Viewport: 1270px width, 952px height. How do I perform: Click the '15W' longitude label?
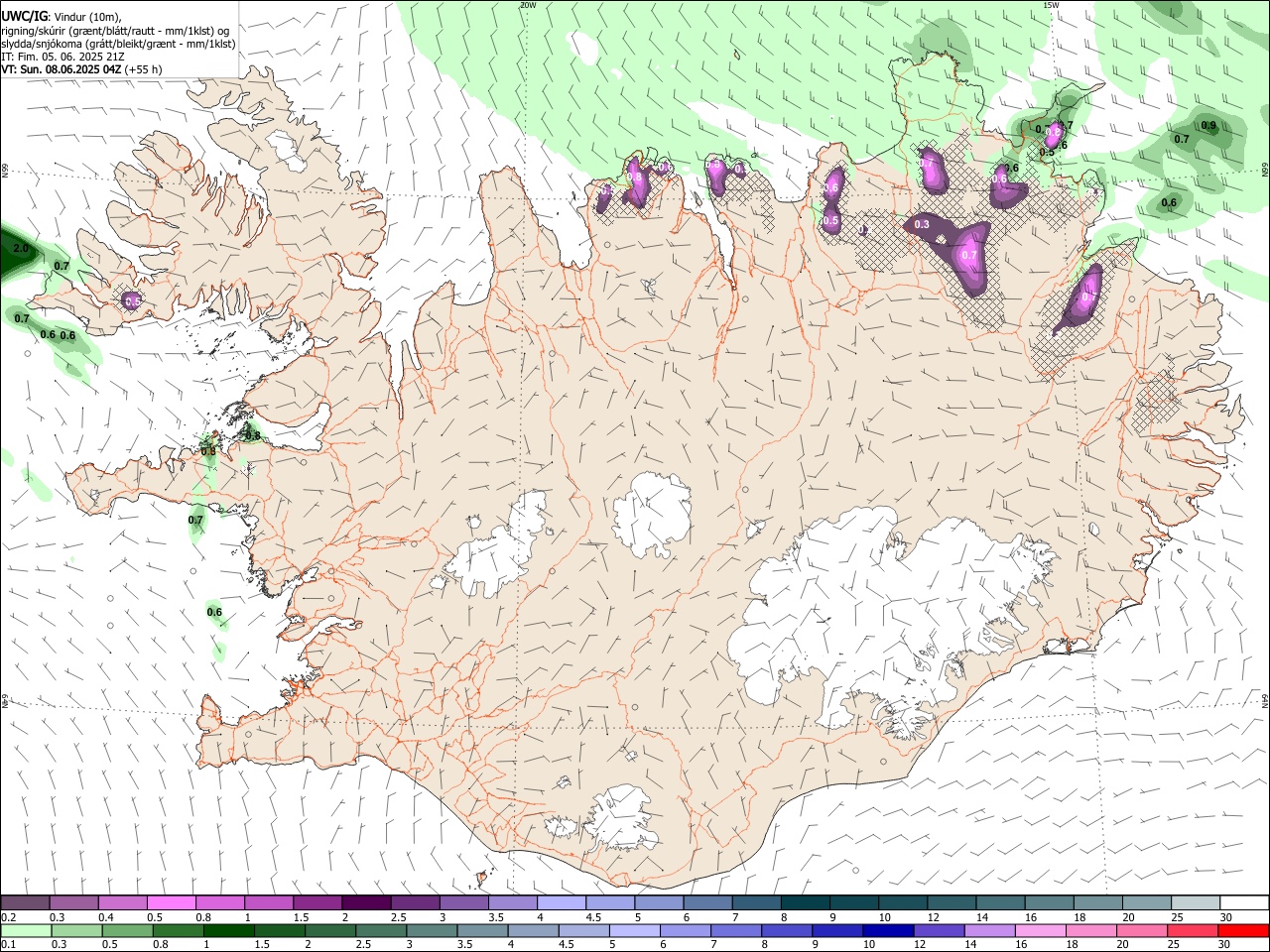click(x=1051, y=5)
